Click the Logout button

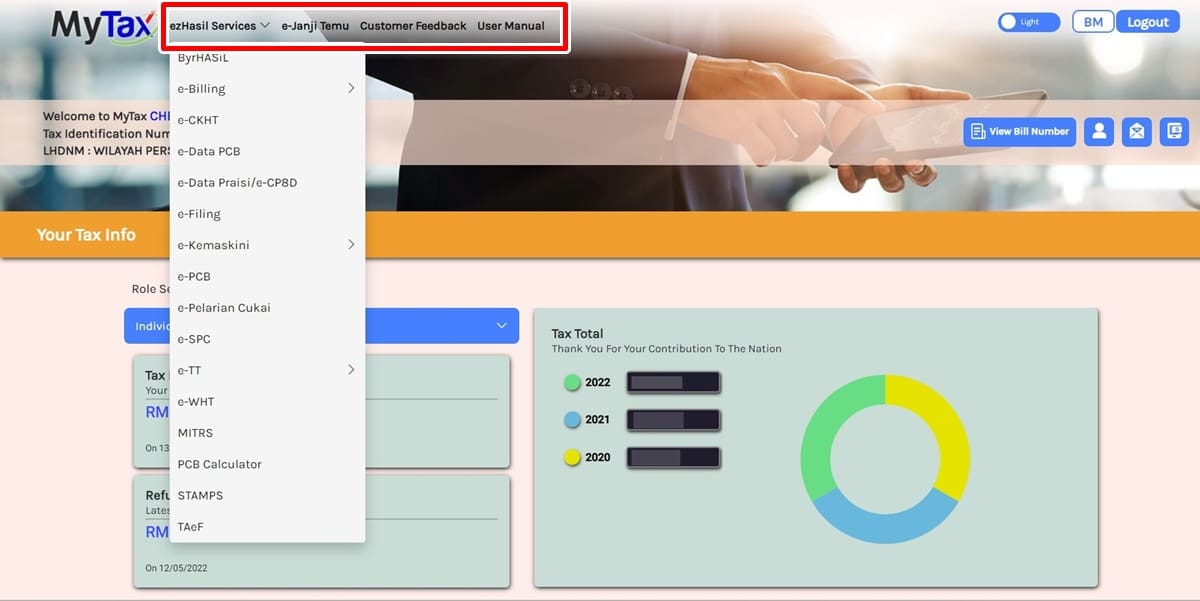[x=1147, y=21]
